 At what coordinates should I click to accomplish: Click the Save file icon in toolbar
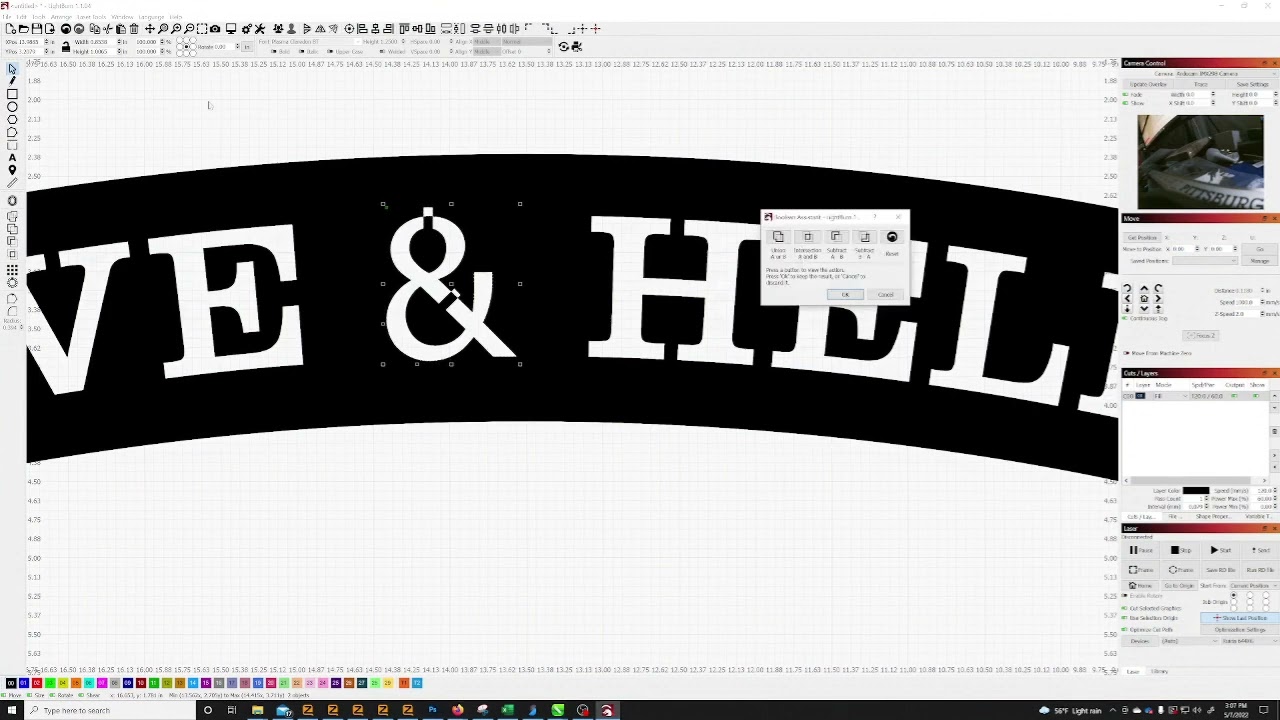pyautogui.click(x=36, y=29)
